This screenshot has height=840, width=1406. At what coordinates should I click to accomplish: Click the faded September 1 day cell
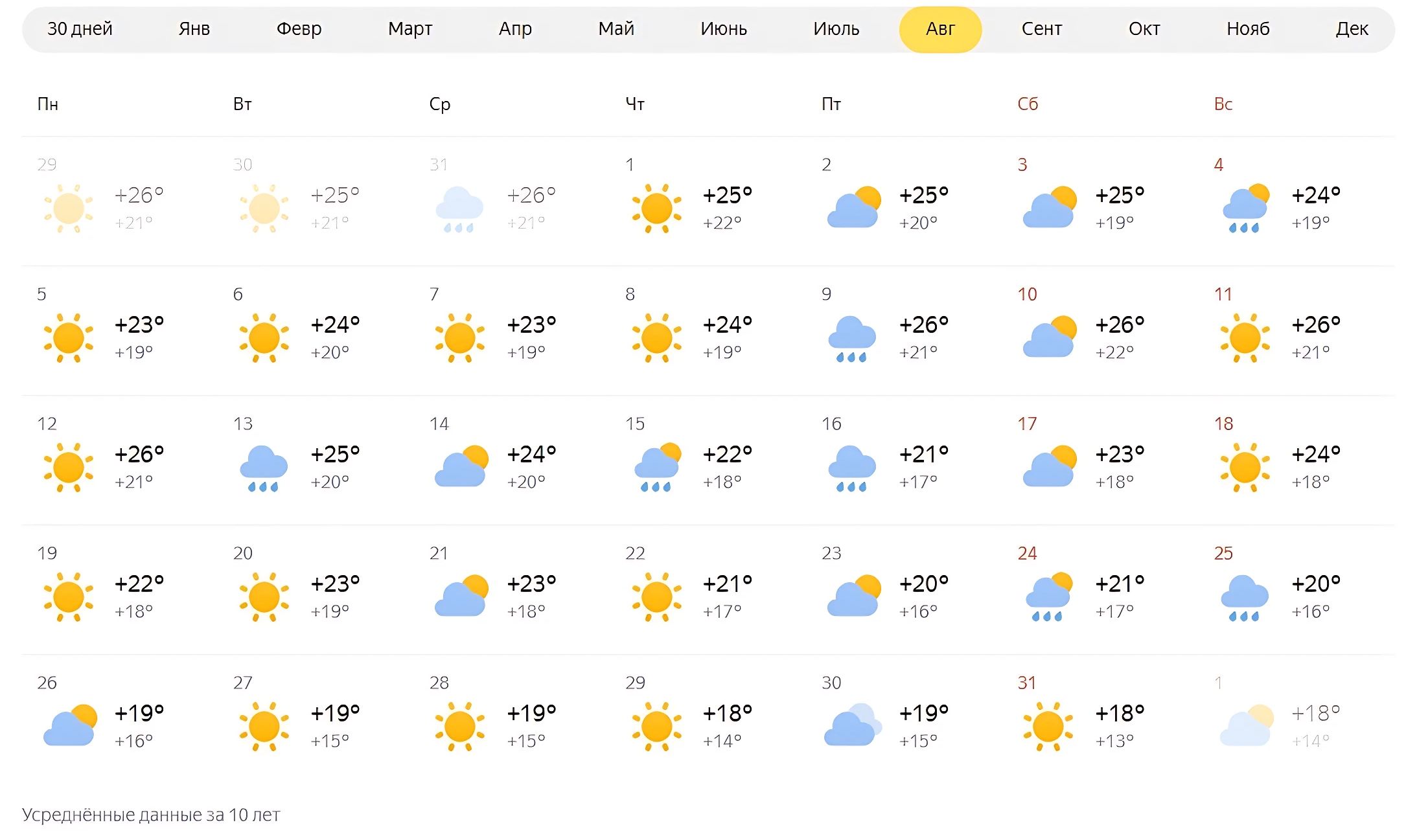point(1276,719)
